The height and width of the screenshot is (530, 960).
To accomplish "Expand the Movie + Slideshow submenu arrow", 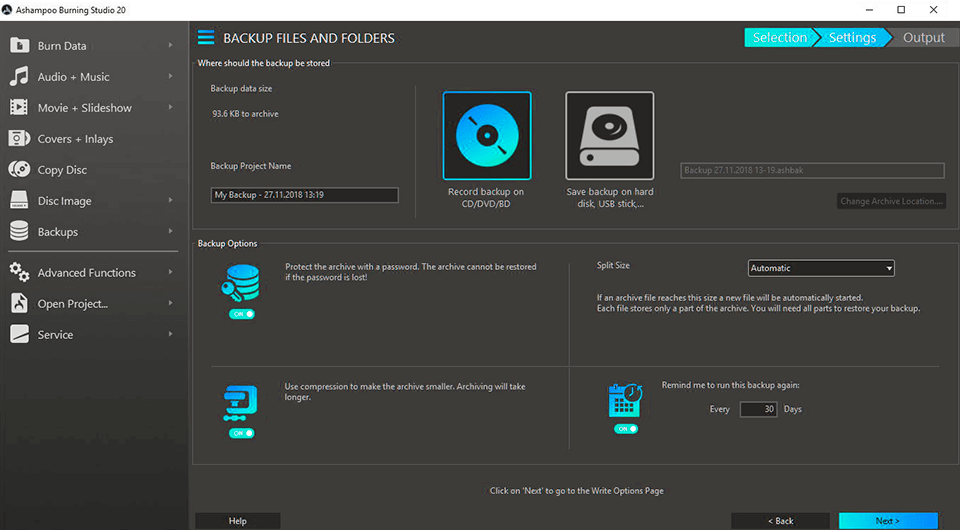I will tap(170, 107).
